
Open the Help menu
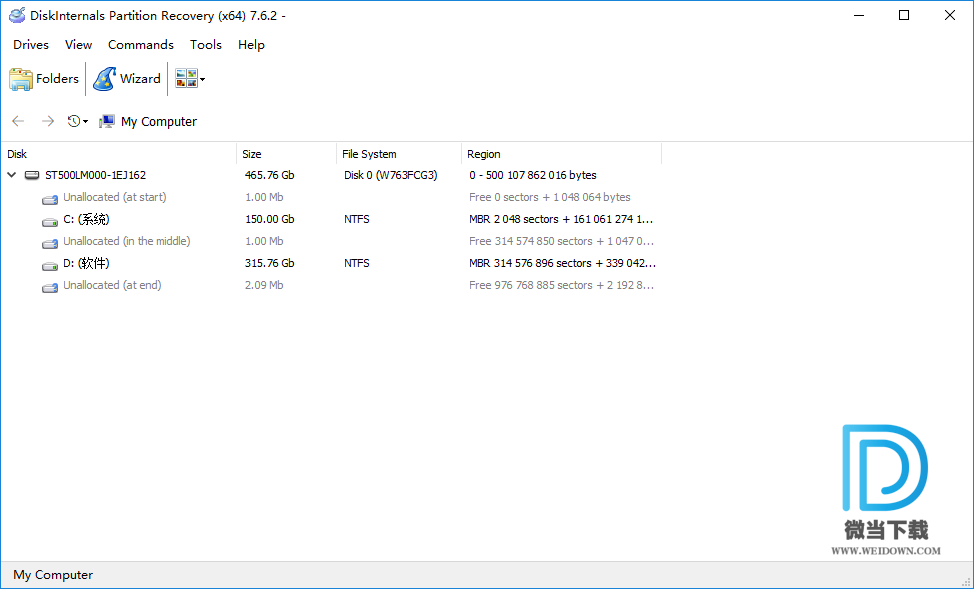(x=251, y=45)
